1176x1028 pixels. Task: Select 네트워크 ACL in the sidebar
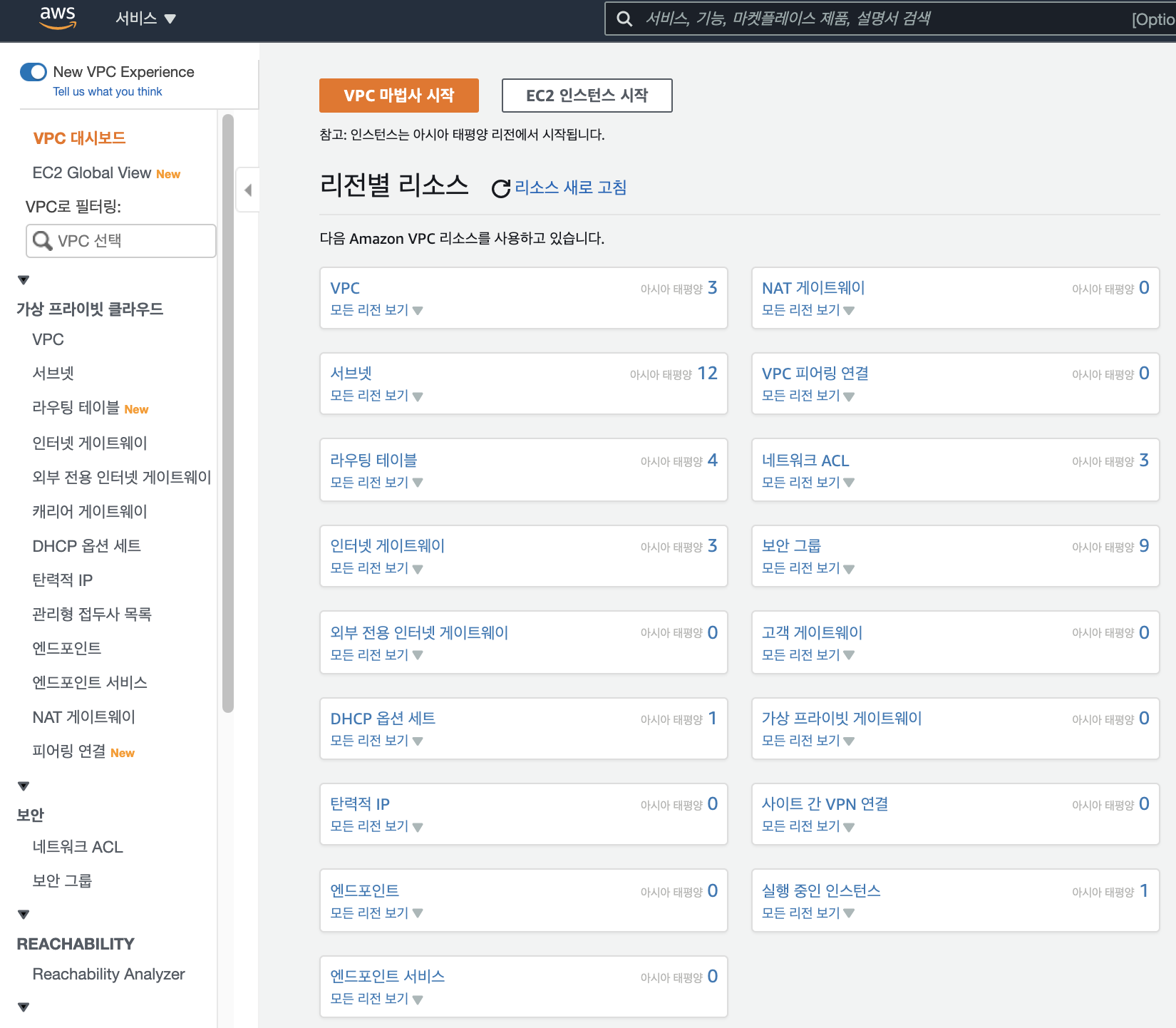point(78,847)
